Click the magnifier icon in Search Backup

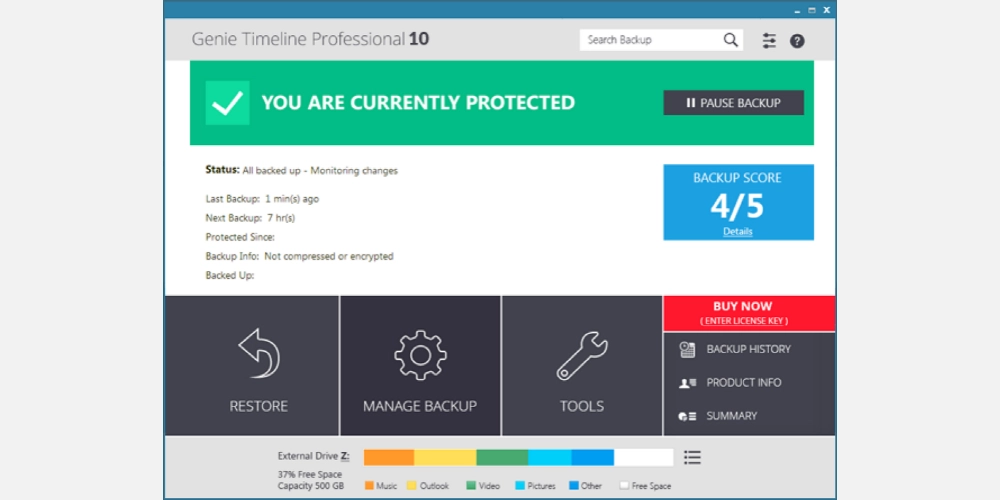731,40
